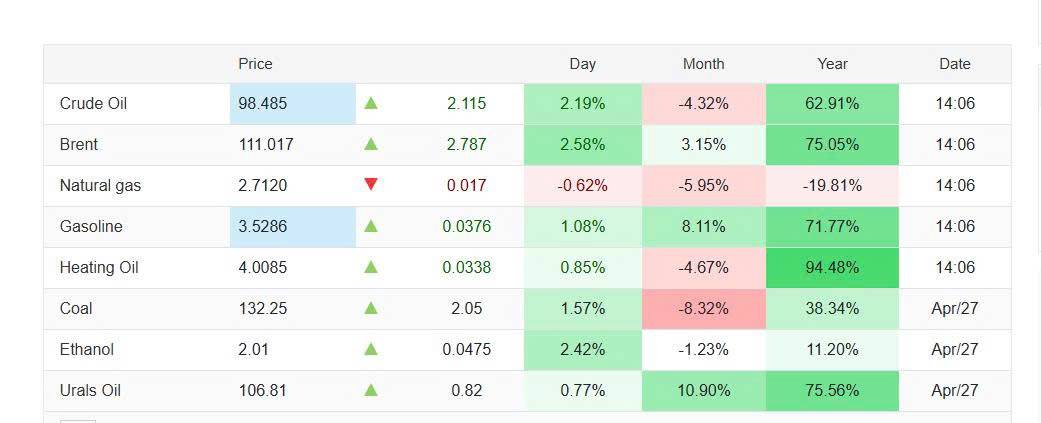Click the green up arrow for Coal

[x=371, y=308]
